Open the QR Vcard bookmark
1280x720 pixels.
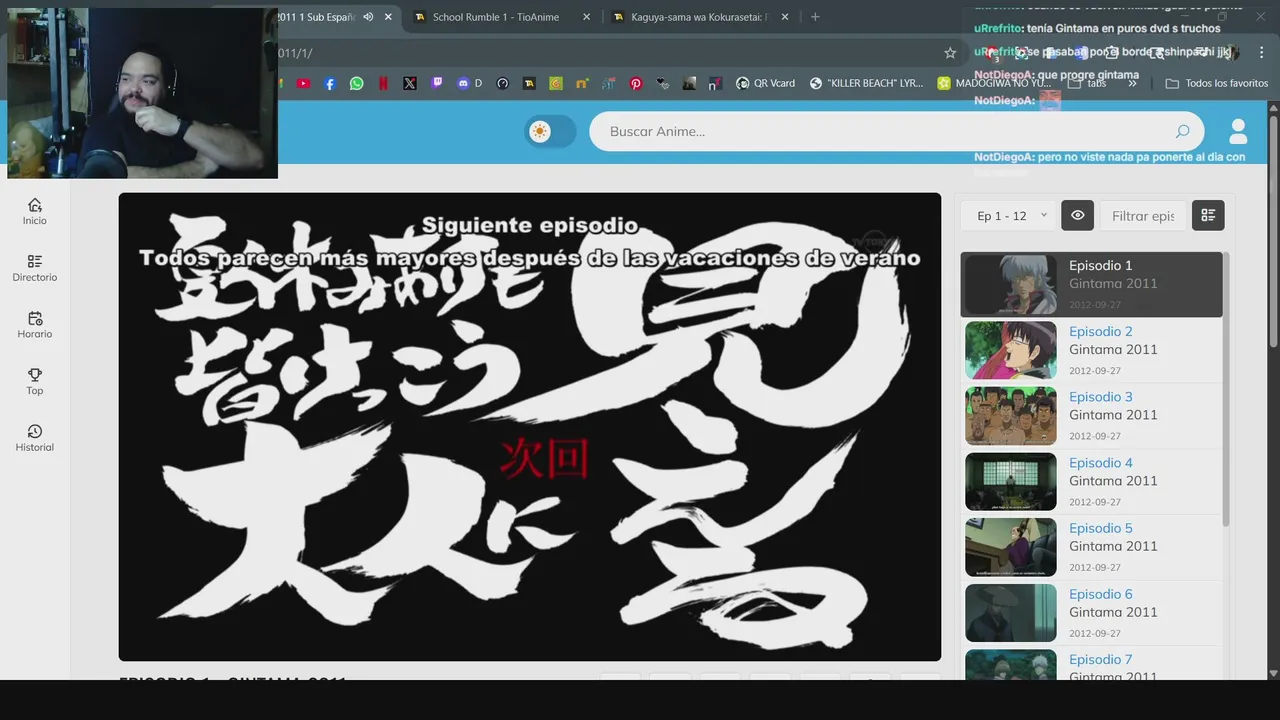click(x=765, y=83)
